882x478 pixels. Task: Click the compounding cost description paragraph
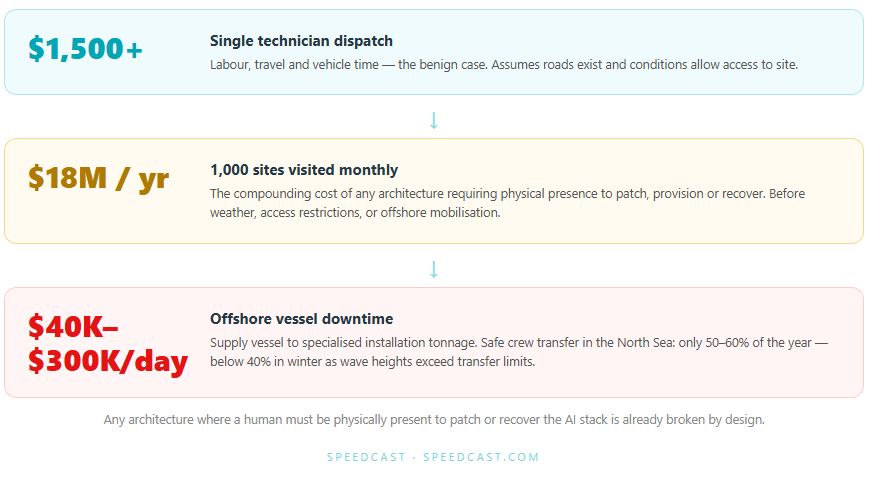click(507, 203)
